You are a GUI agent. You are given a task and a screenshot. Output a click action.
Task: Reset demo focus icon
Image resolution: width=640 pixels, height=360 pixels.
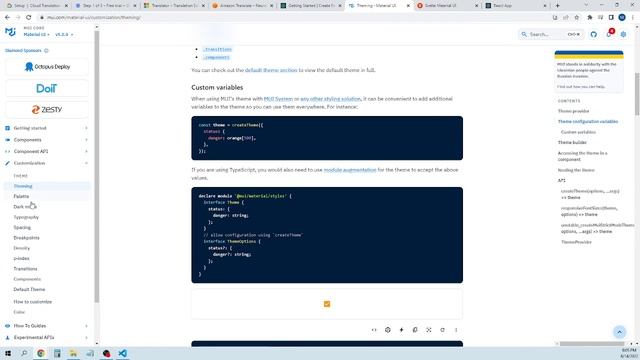point(429,330)
